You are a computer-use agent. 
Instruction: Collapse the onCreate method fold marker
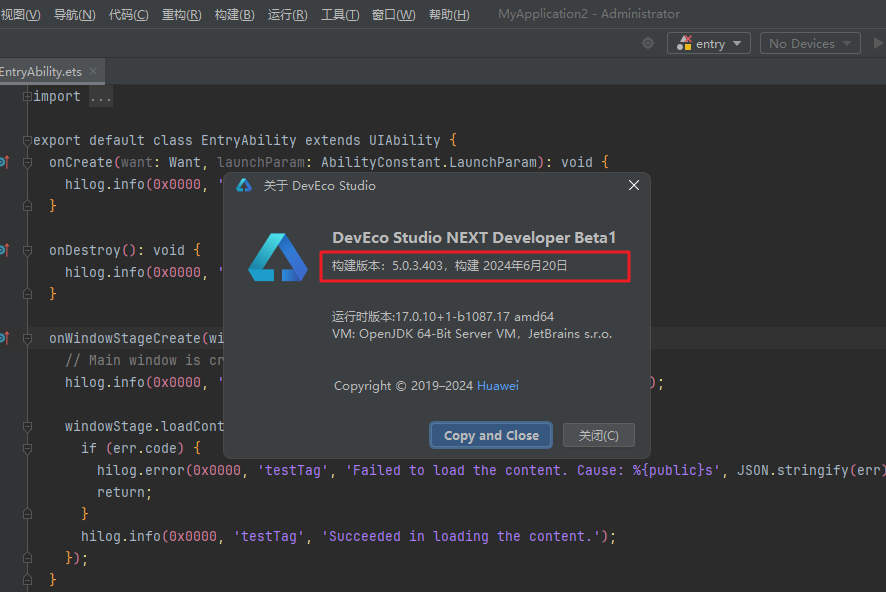tap(27, 163)
